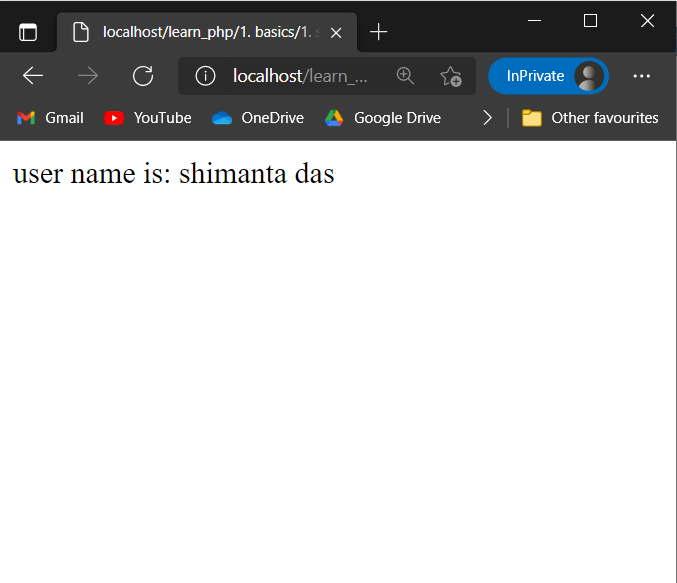
Task: Open Settings and more ellipsis menu
Action: point(642,76)
